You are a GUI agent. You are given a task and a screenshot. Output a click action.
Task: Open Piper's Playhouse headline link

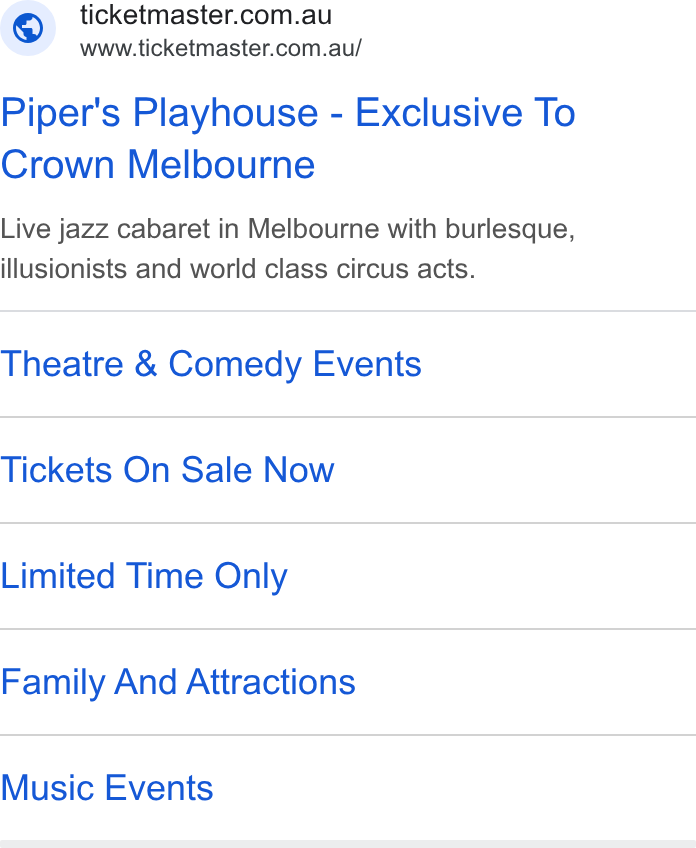tap(288, 138)
